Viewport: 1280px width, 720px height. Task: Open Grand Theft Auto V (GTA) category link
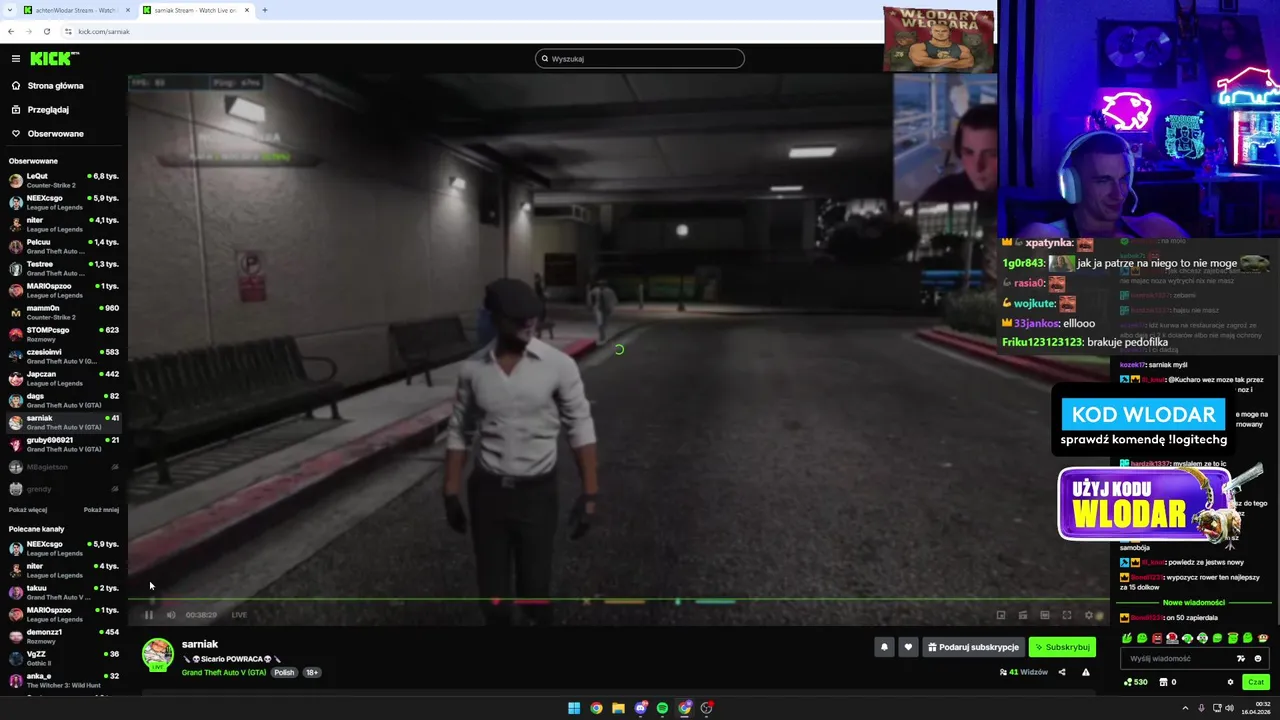(x=224, y=672)
